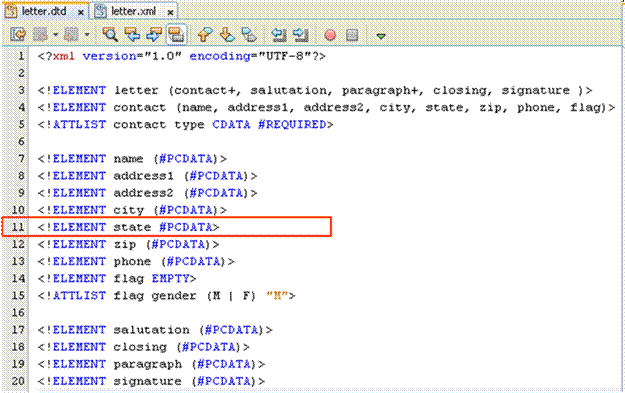Click Find Next Occurrence icon
The width and height of the screenshot is (625, 393).
pyautogui.click(x=154, y=35)
